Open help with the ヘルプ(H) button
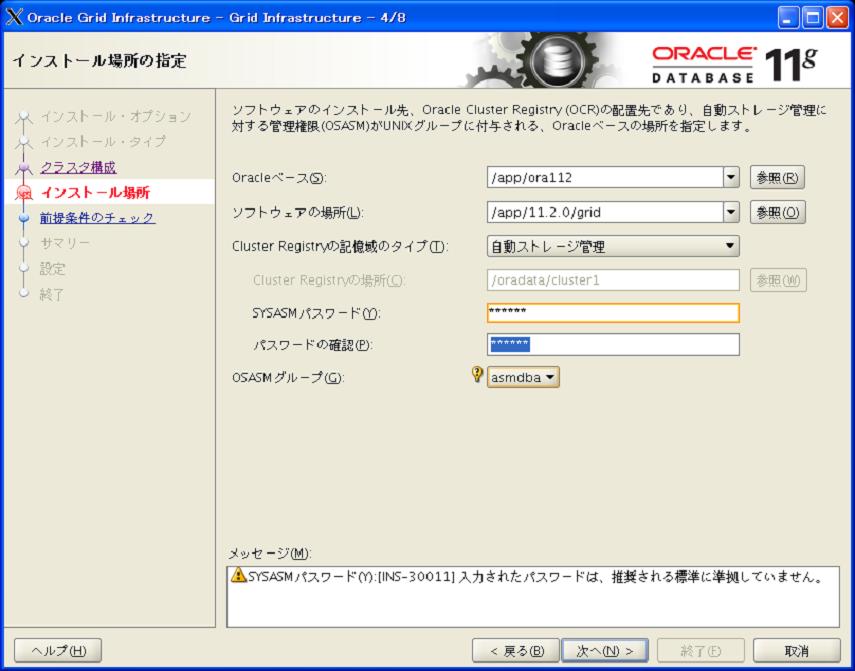The height and width of the screenshot is (671, 855). point(58,651)
